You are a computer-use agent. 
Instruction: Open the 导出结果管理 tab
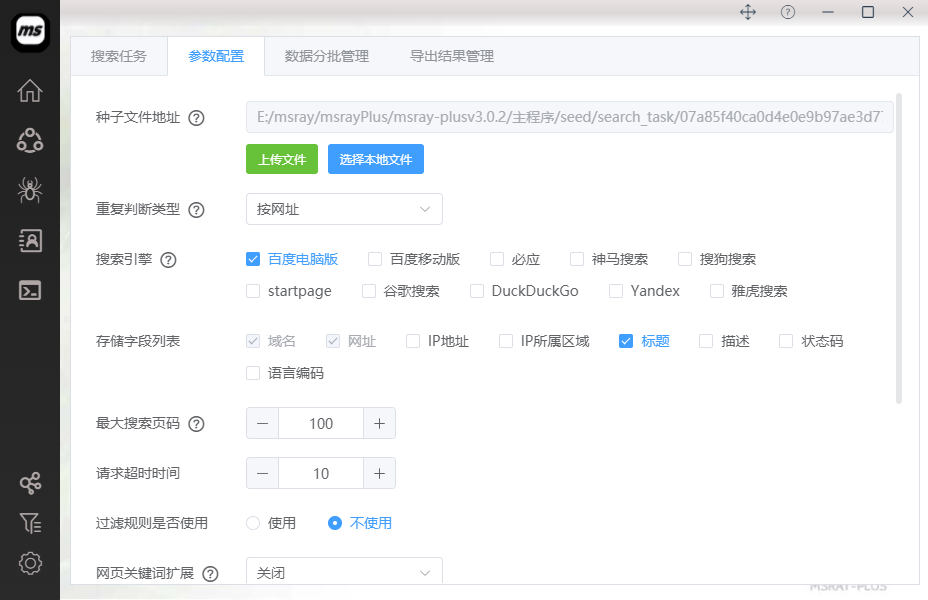coord(451,56)
